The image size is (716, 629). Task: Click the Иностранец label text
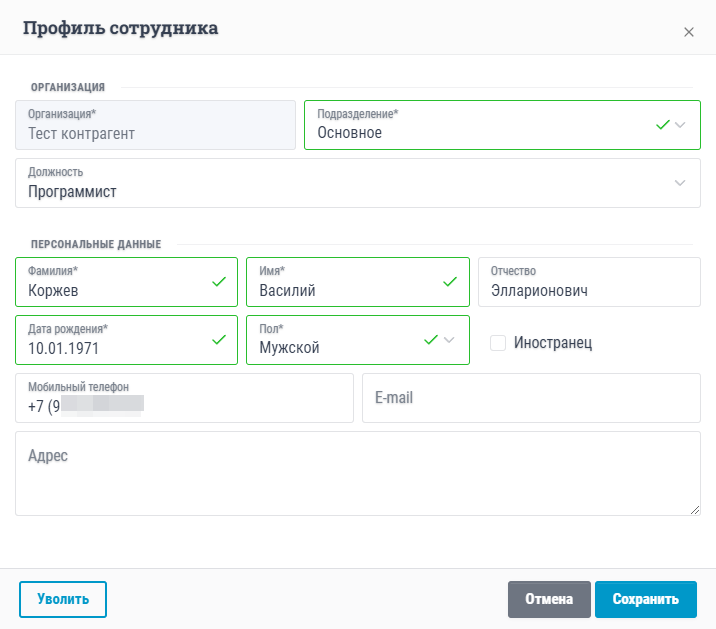click(553, 343)
